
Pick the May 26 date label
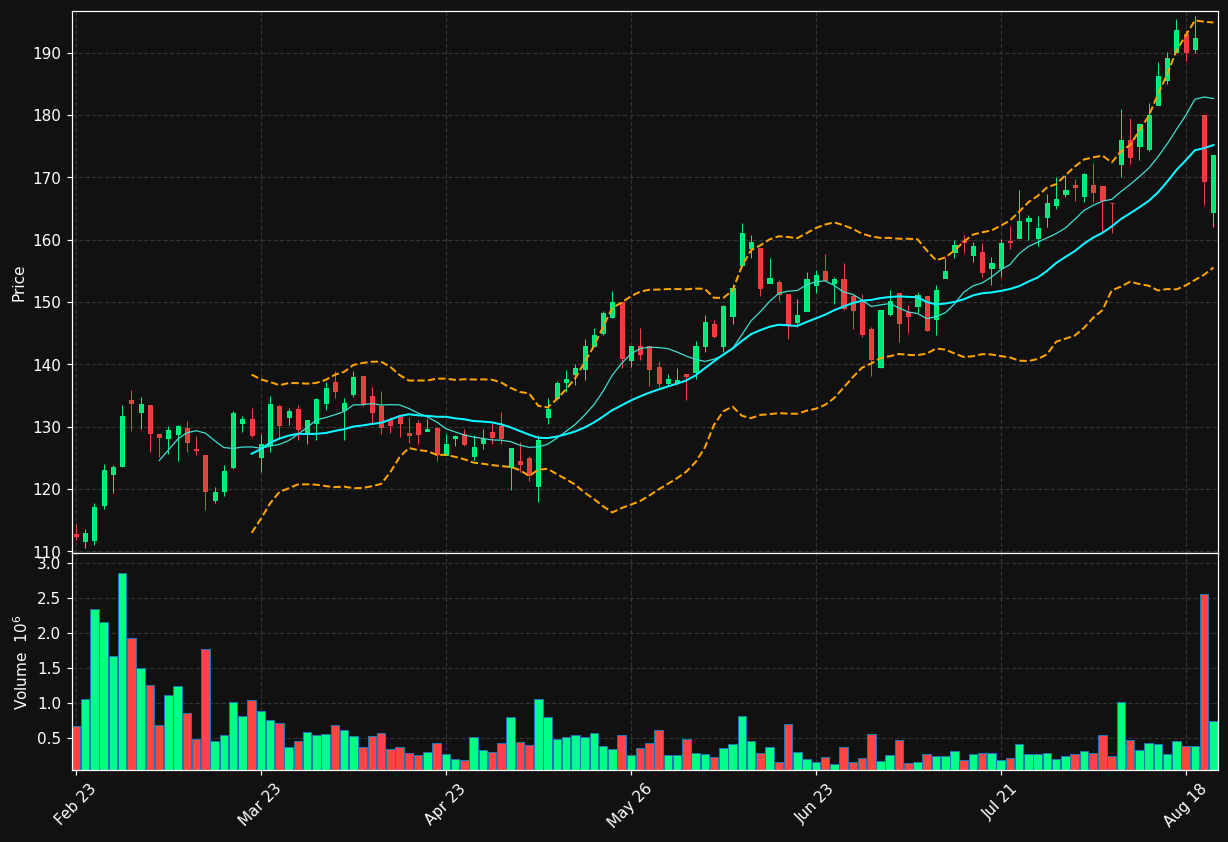630,805
